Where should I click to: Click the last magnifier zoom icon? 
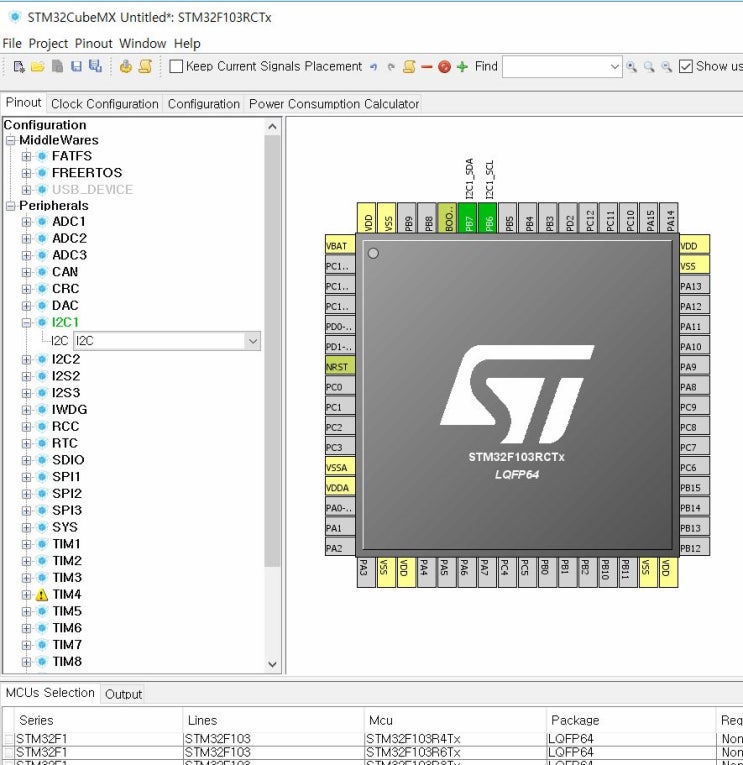tap(666, 67)
